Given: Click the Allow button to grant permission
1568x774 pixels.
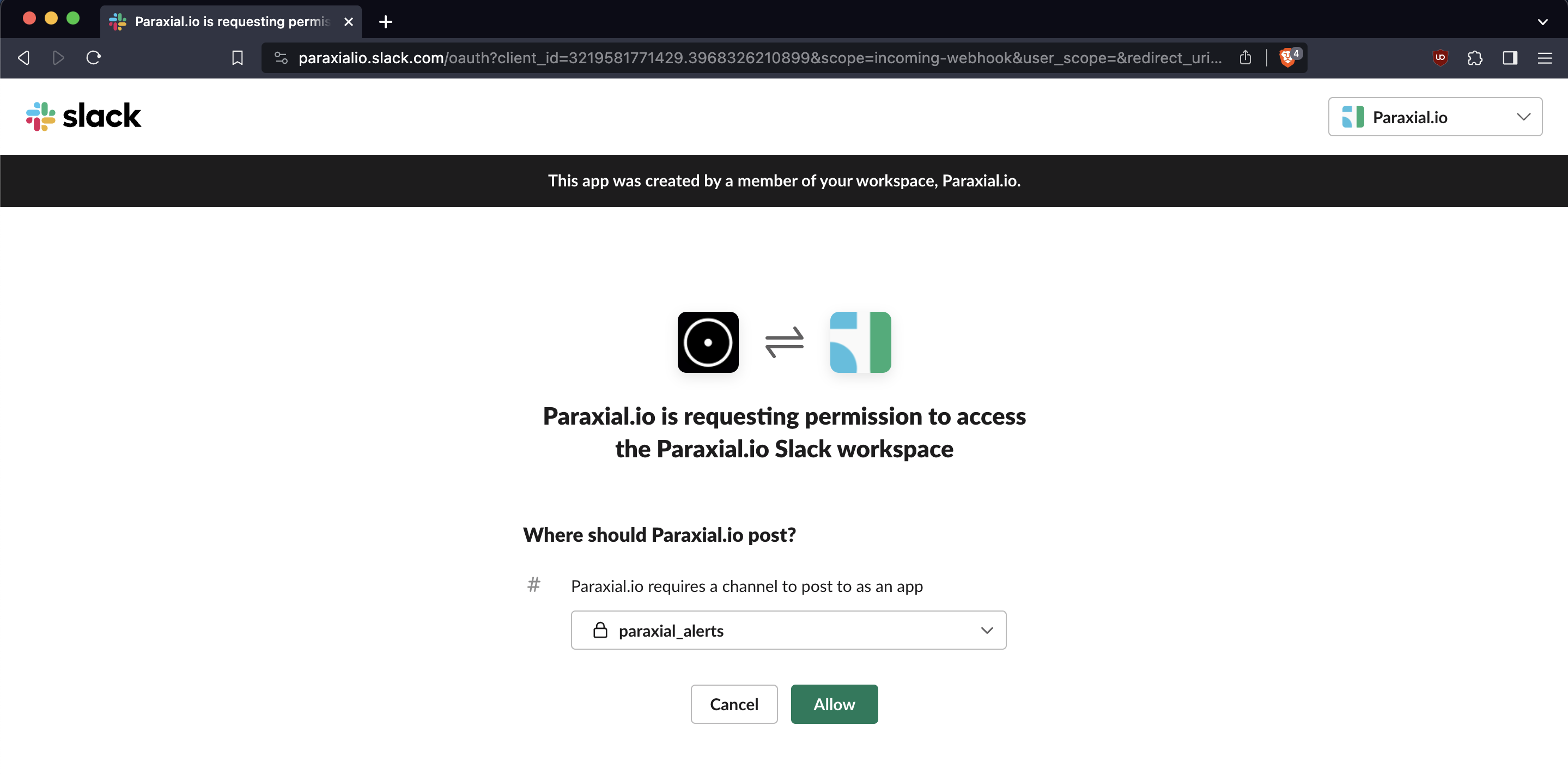Looking at the screenshot, I should [x=834, y=703].
